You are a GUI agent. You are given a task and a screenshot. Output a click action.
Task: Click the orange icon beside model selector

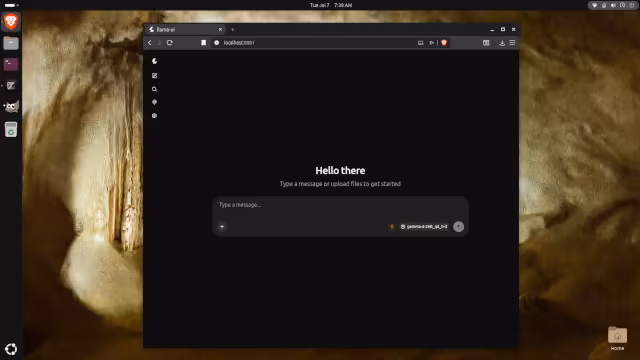pyautogui.click(x=392, y=227)
